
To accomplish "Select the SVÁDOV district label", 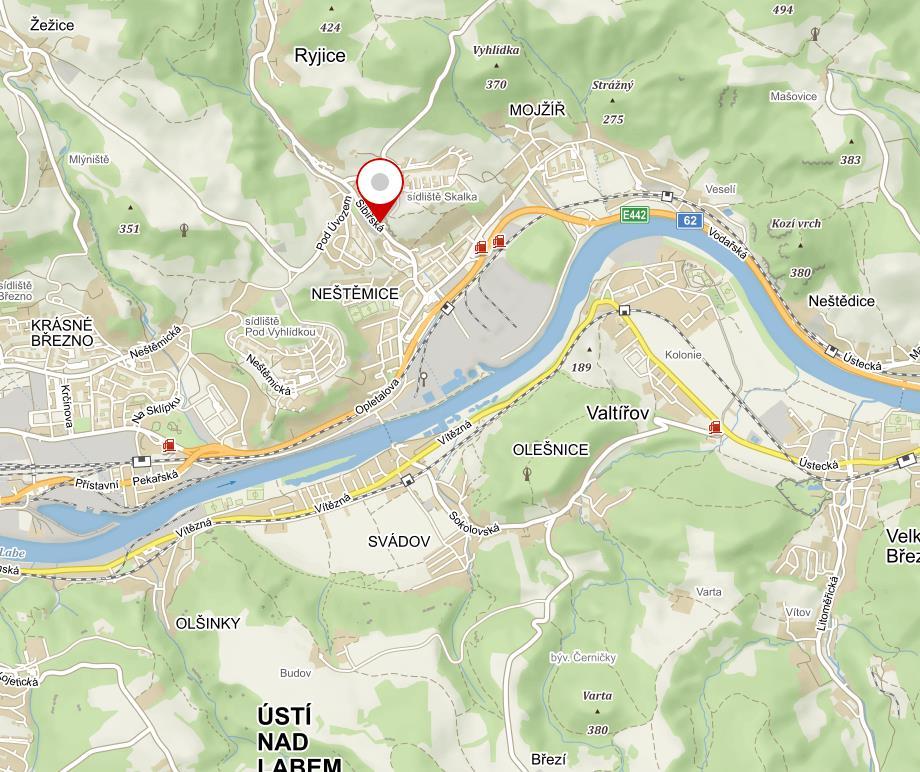I will 399,541.
